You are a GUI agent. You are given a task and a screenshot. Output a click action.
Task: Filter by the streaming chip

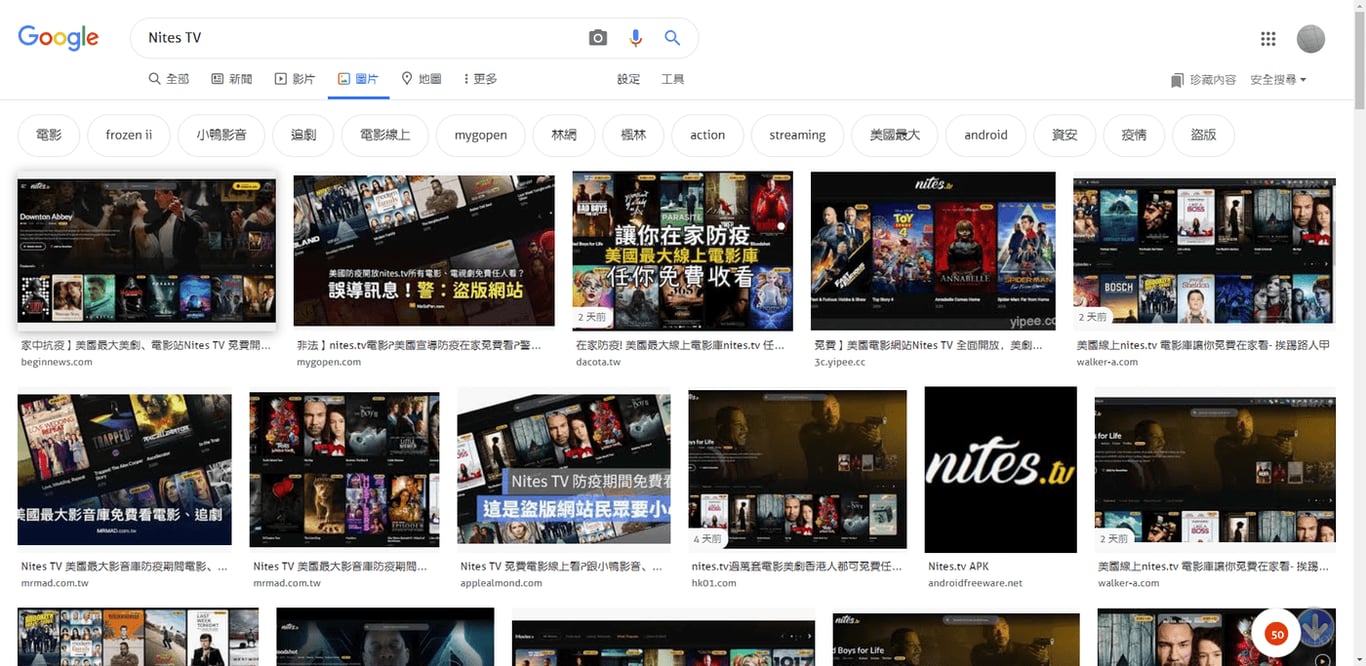798,135
